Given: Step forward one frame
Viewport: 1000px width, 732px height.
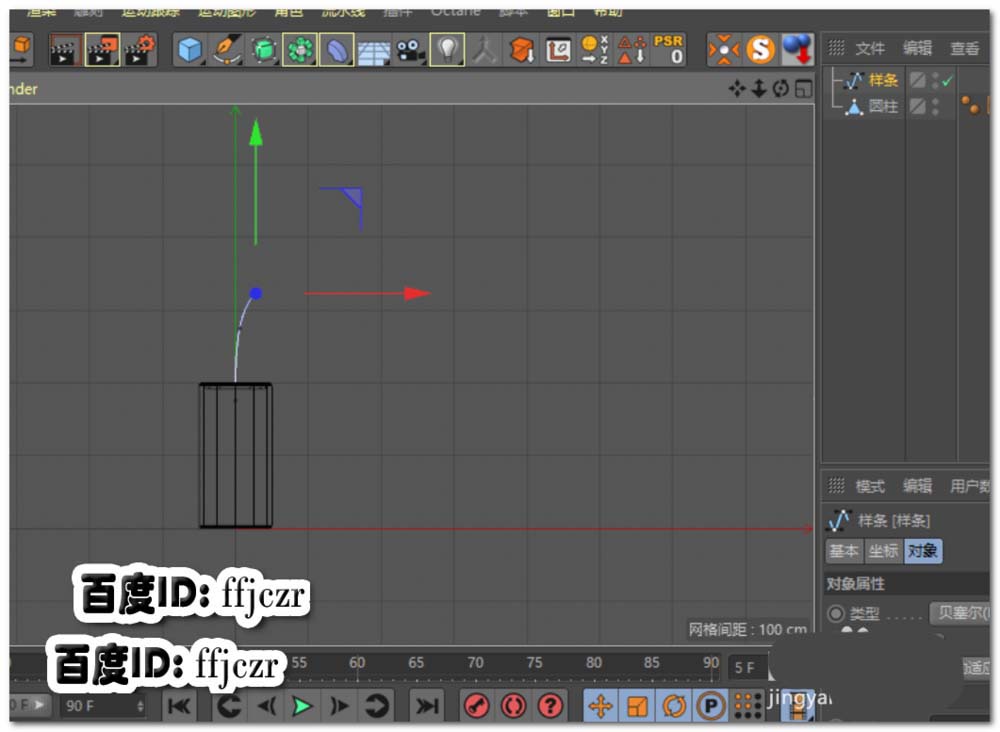Looking at the screenshot, I should point(339,706).
